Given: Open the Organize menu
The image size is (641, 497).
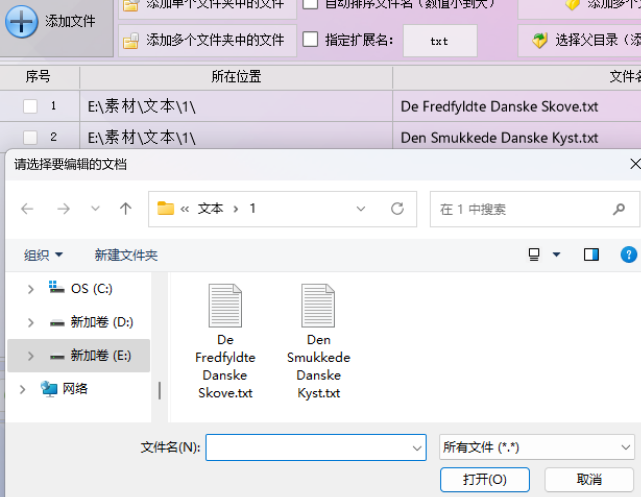Looking at the screenshot, I should click(44, 255).
